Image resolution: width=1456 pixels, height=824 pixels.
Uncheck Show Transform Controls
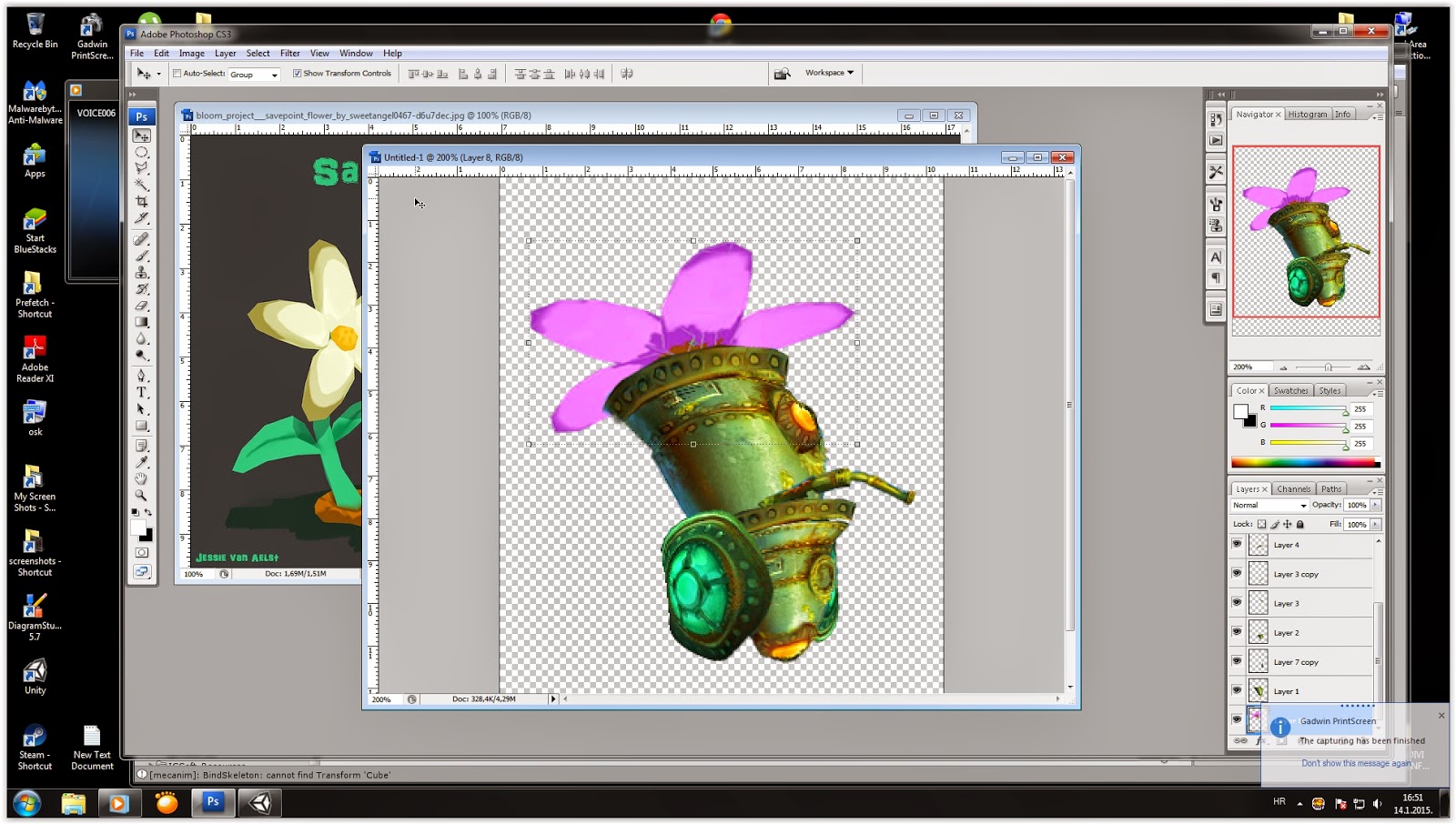pos(297,74)
